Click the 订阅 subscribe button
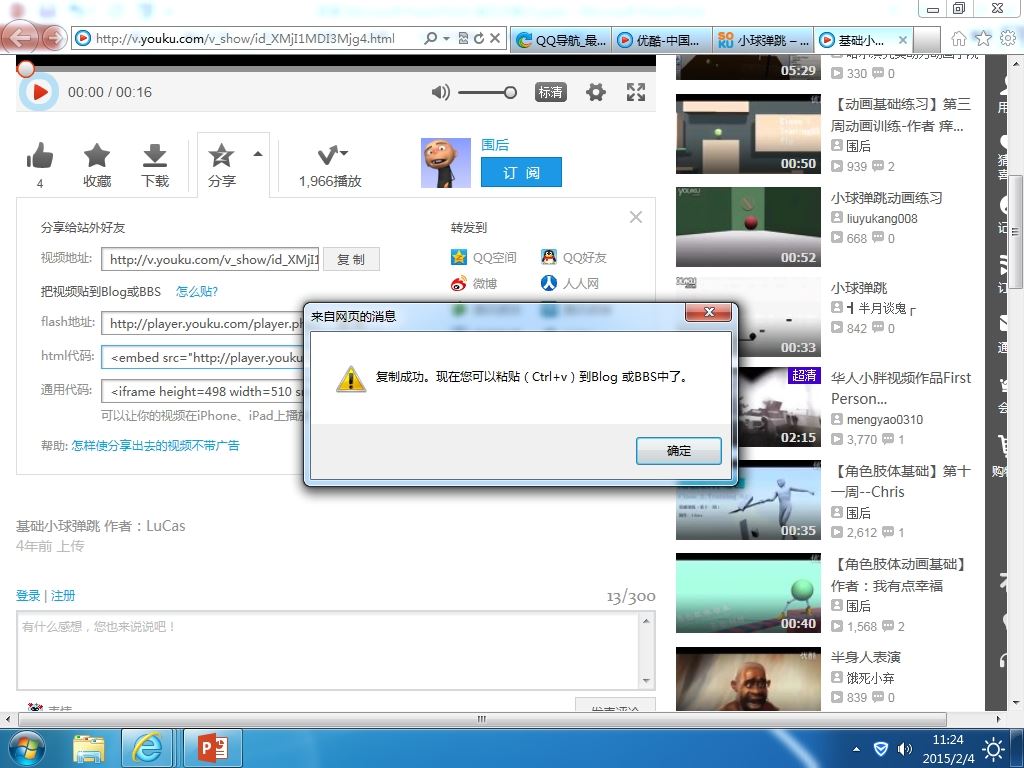1024x768 pixels. point(521,172)
